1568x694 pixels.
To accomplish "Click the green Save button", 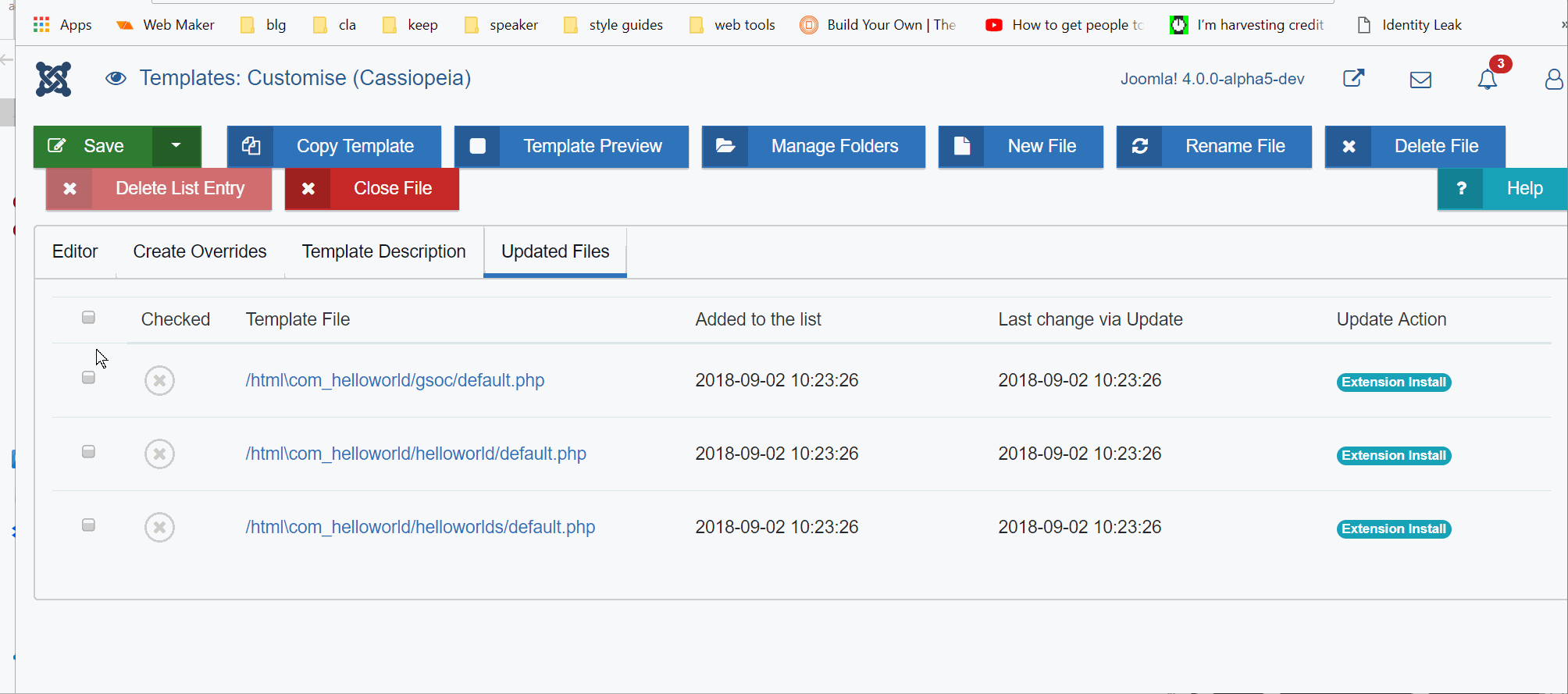I will [x=93, y=146].
